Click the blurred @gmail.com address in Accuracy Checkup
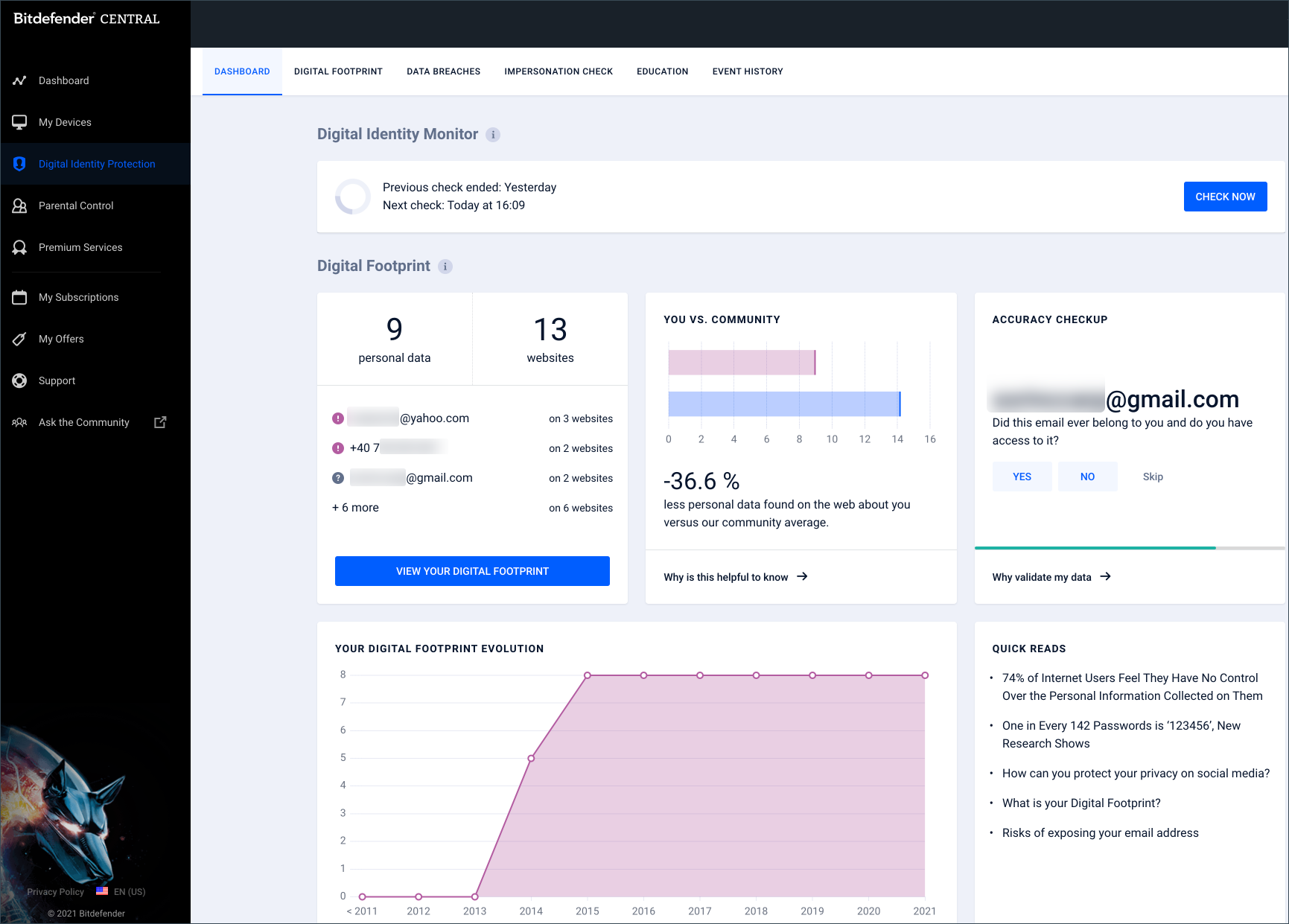 point(1113,399)
